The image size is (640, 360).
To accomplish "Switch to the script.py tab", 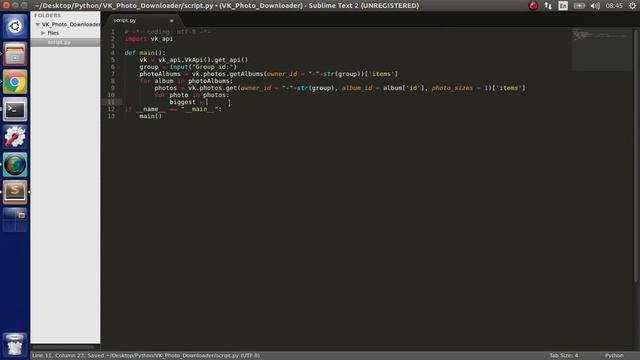I will click(x=125, y=20).
